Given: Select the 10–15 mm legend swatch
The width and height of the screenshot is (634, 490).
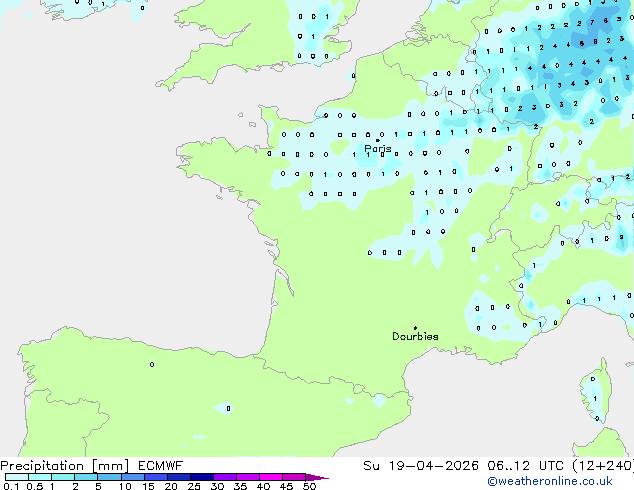Looking at the screenshot, I should [132, 477].
